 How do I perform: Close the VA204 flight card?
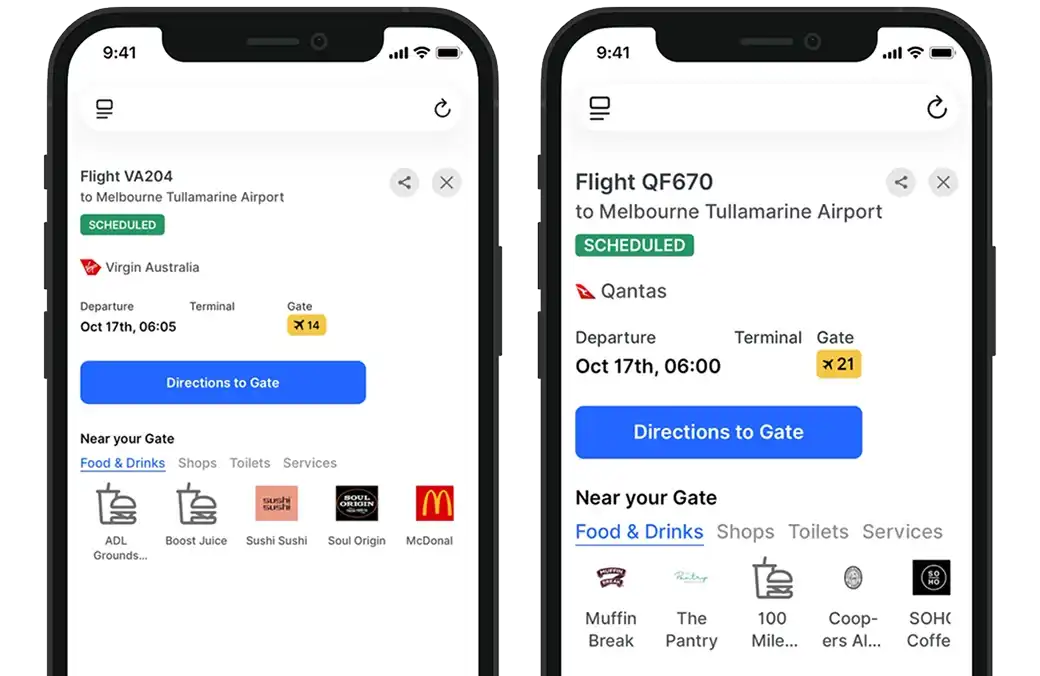coord(446,182)
